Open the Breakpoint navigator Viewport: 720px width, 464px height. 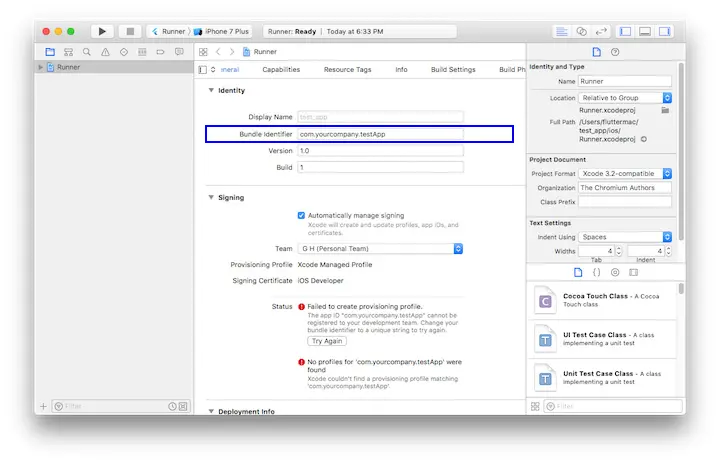coord(160,52)
